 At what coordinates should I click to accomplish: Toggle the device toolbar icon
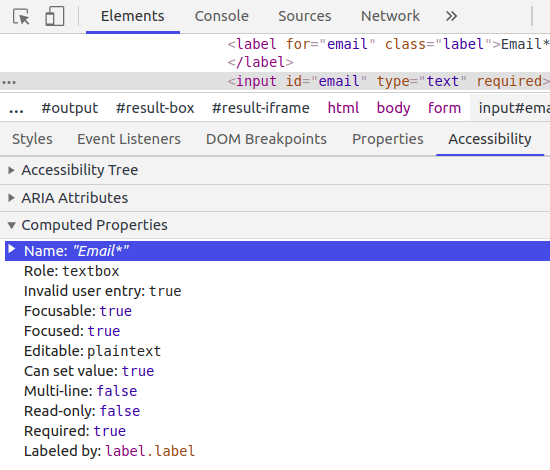tap(55, 16)
